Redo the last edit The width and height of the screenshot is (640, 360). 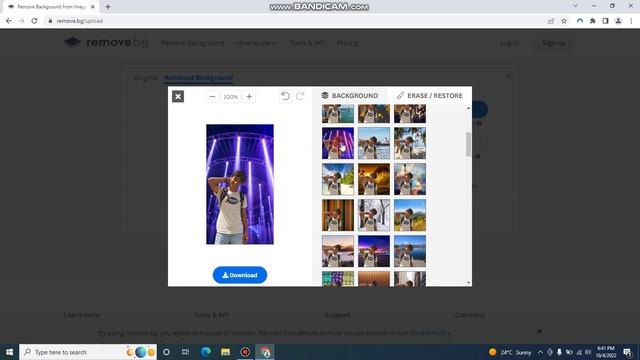click(x=300, y=96)
